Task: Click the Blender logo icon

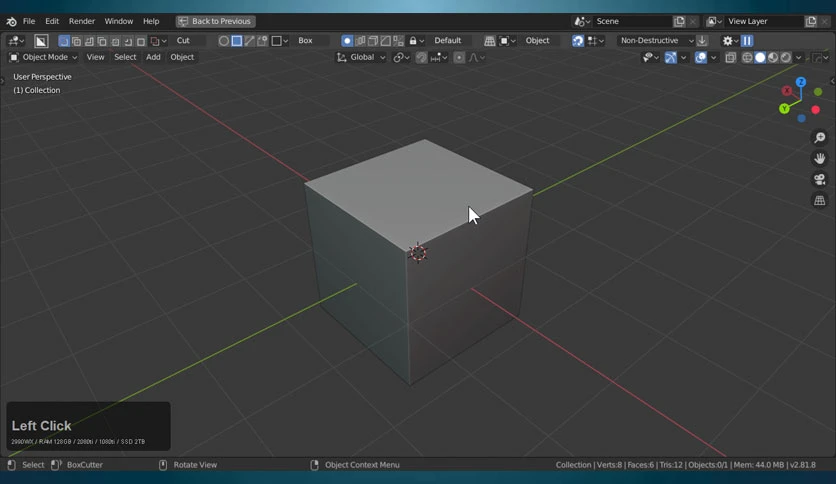Action: 11,21
